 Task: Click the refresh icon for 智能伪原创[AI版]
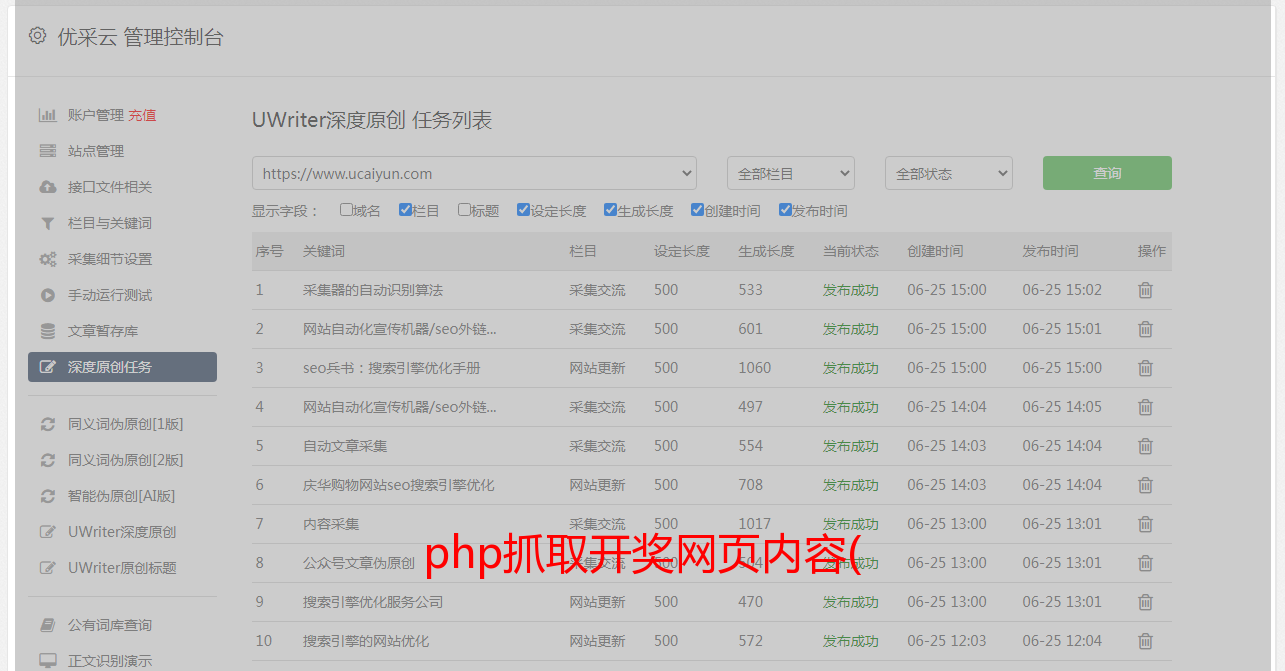[47, 496]
